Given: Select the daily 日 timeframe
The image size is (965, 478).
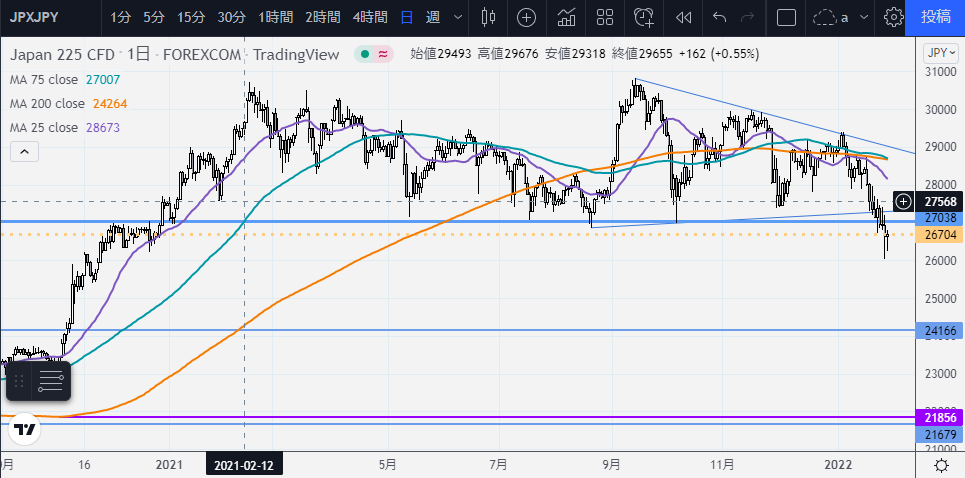Looking at the screenshot, I should tap(407, 17).
